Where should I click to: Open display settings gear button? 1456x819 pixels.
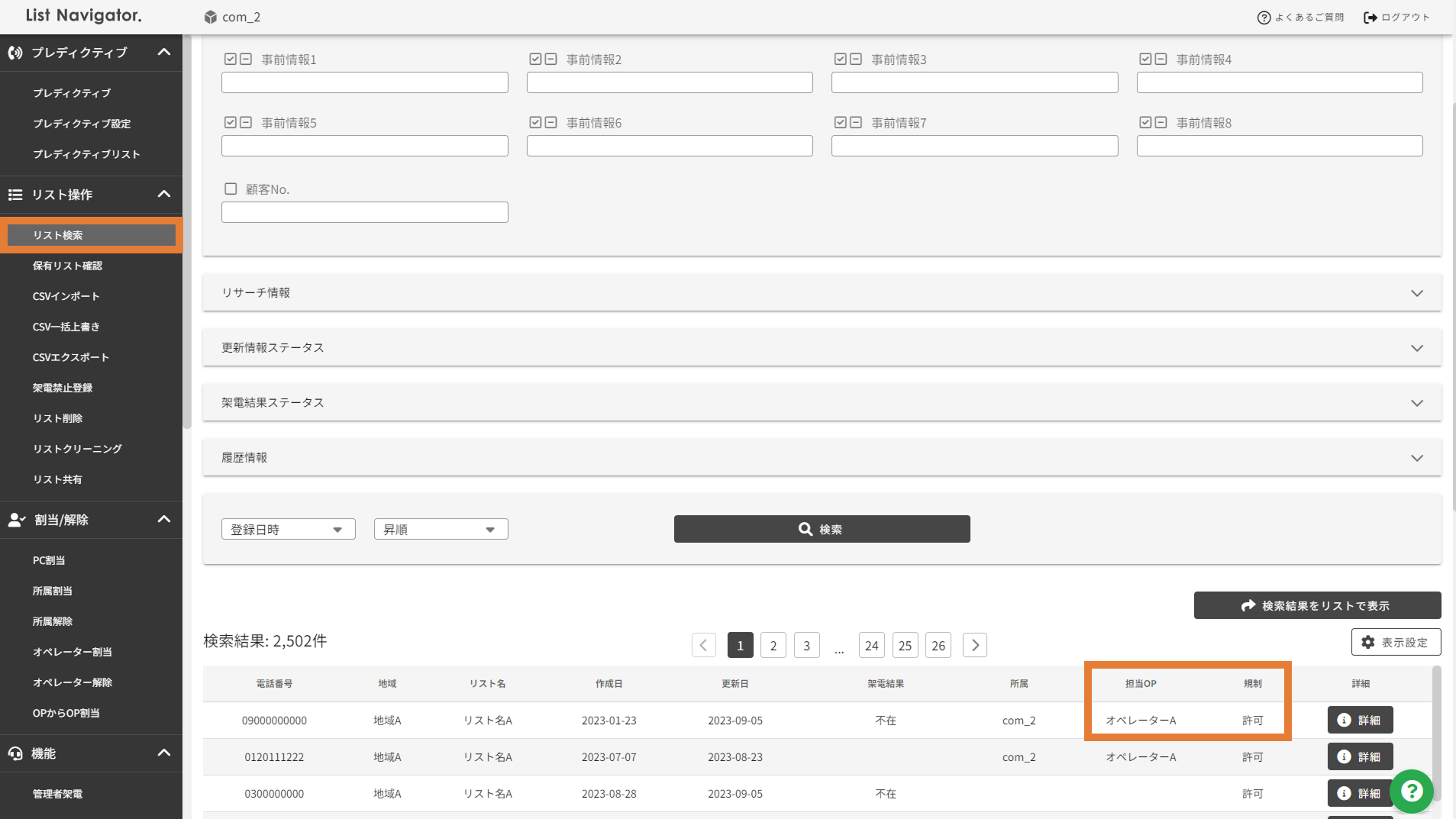point(1396,642)
